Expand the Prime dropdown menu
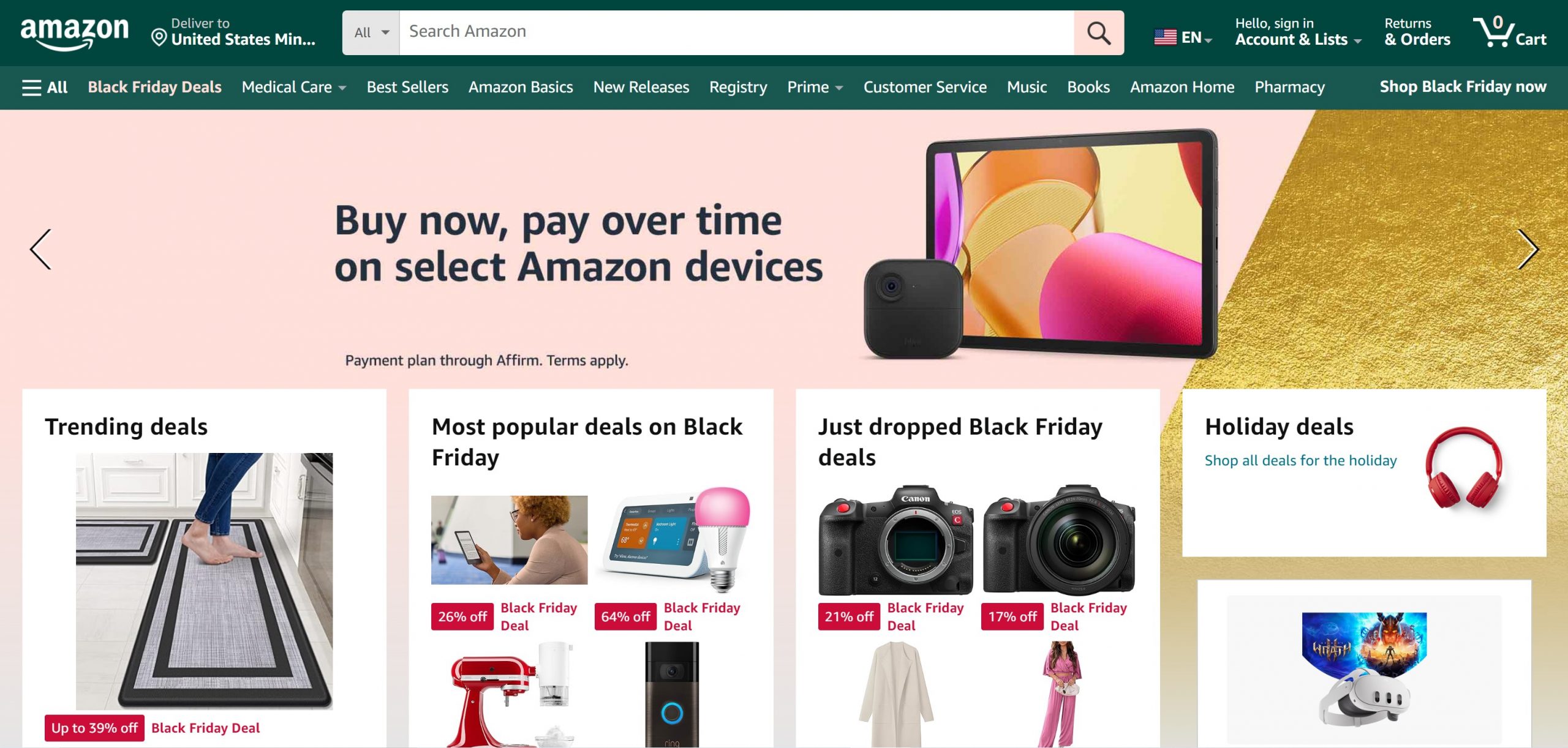 click(x=815, y=88)
